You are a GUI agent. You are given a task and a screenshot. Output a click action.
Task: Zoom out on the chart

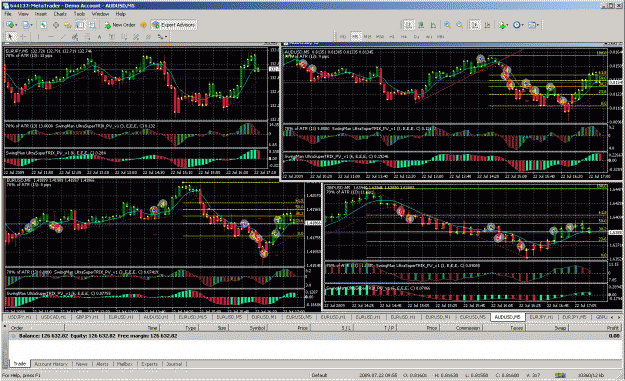pyautogui.click(x=460, y=25)
